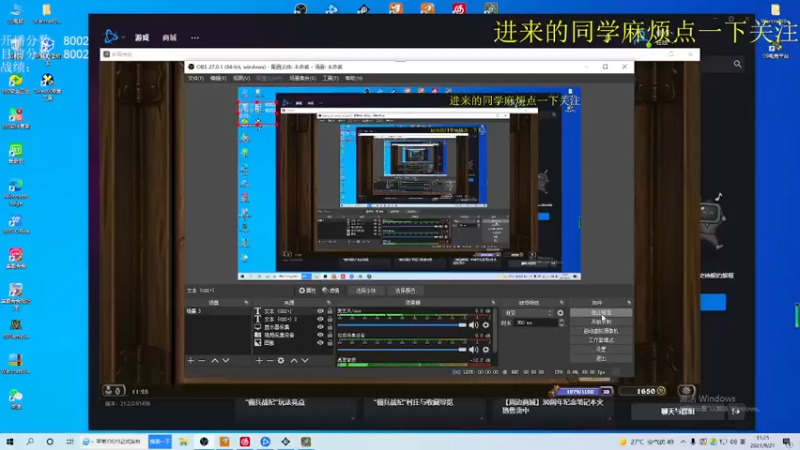Image resolution: width=800 pixels, height=450 pixels.
Task: Open the OBS Help menu
Action: pyautogui.click(x=354, y=78)
